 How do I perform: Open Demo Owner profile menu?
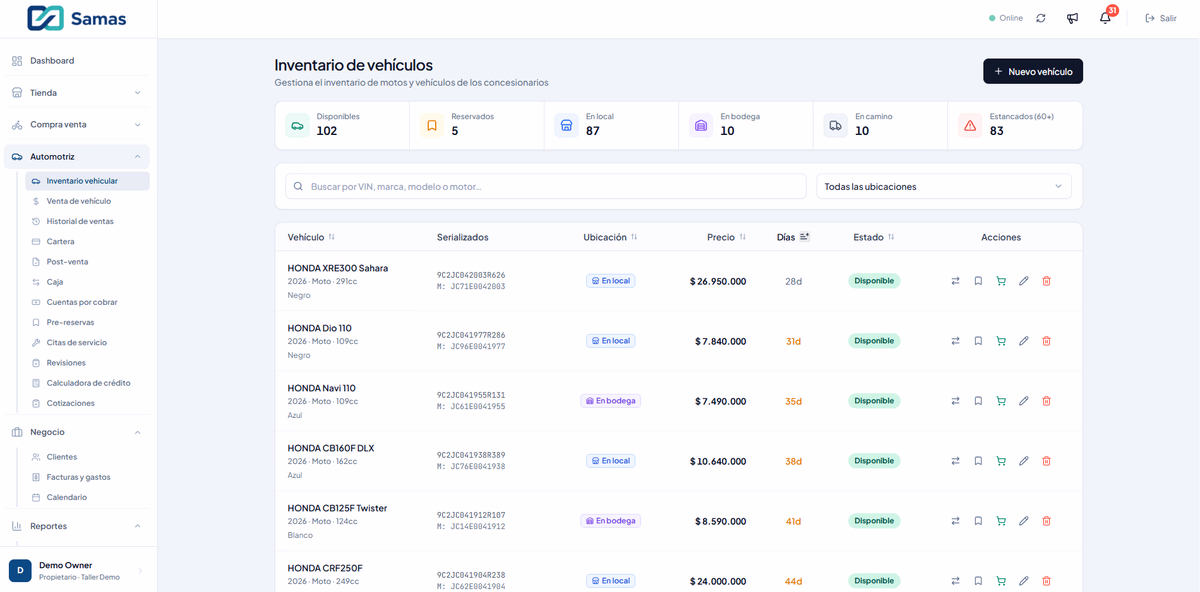(78, 570)
